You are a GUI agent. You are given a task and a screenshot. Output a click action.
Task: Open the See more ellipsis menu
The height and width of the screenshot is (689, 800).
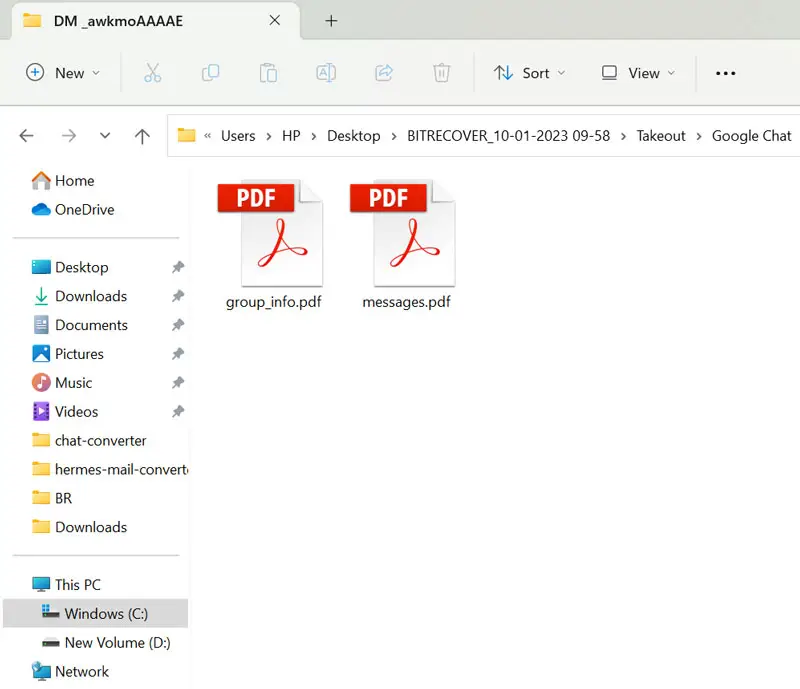point(726,73)
